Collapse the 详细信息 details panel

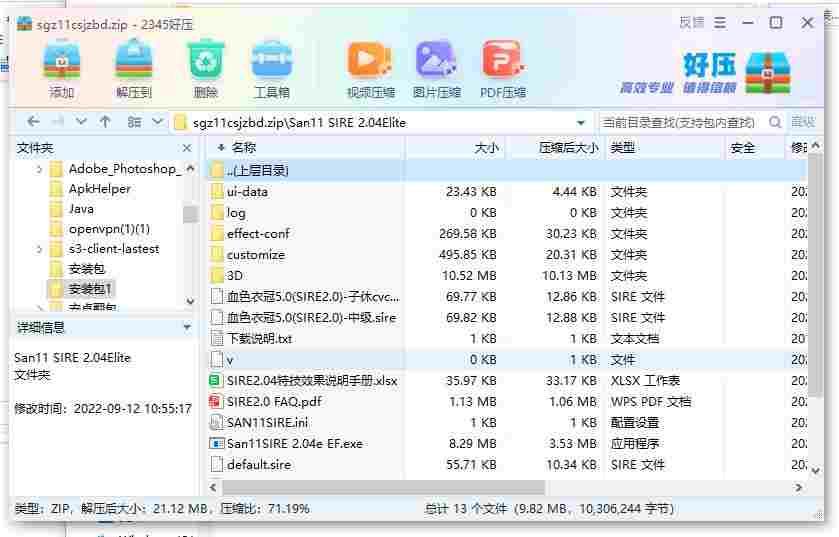point(187,327)
